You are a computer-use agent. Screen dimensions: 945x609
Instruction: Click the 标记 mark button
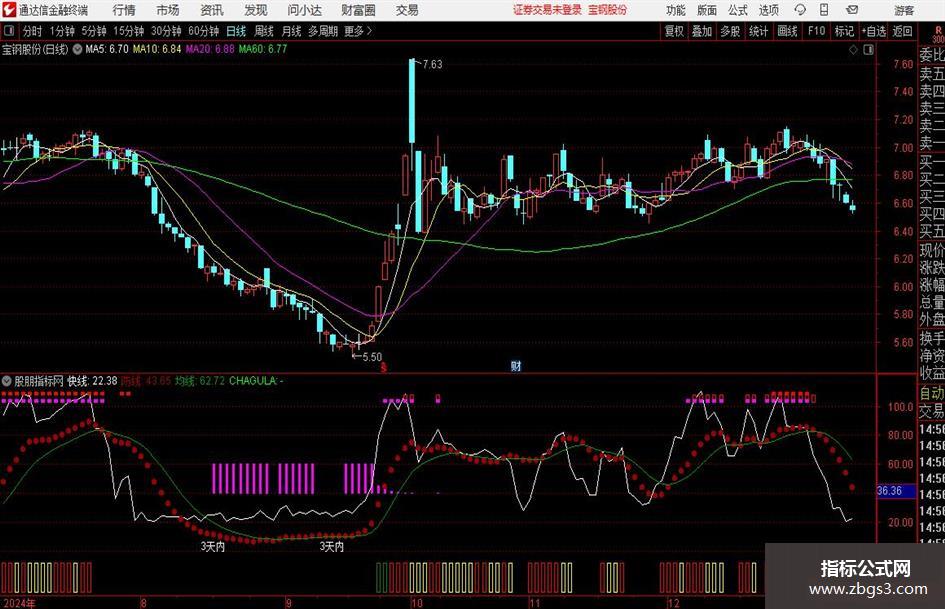coord(844,31)
